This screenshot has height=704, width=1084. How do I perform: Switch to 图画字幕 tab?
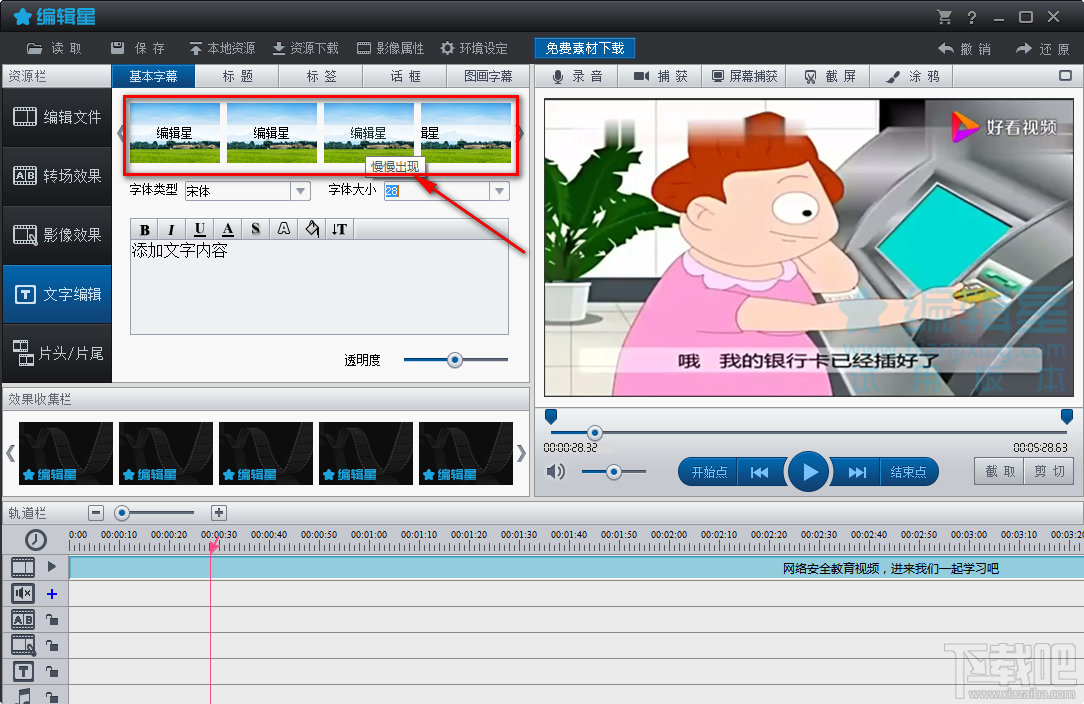point(488,76)
